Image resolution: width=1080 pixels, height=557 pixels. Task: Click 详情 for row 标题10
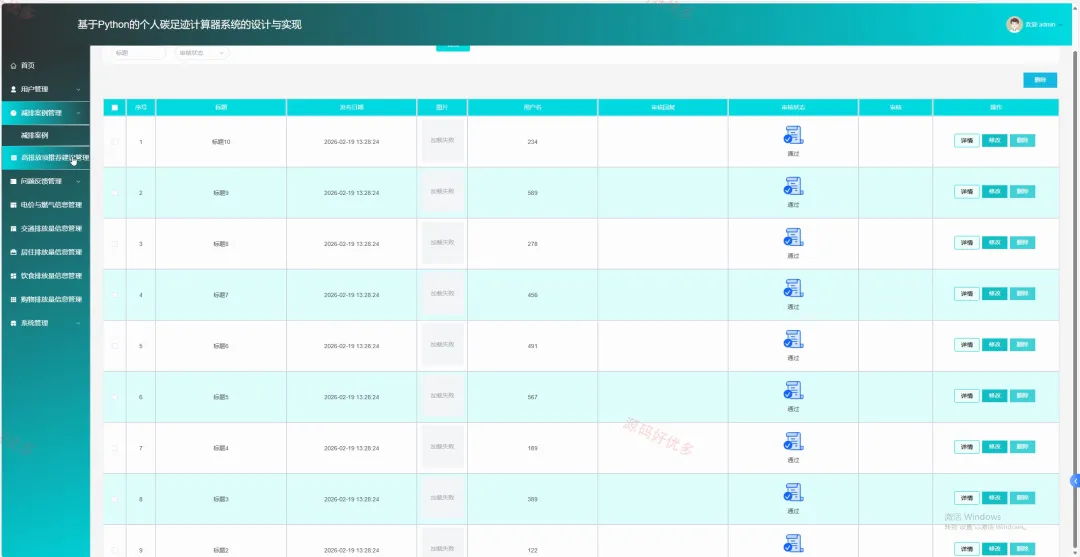(966, 140)
